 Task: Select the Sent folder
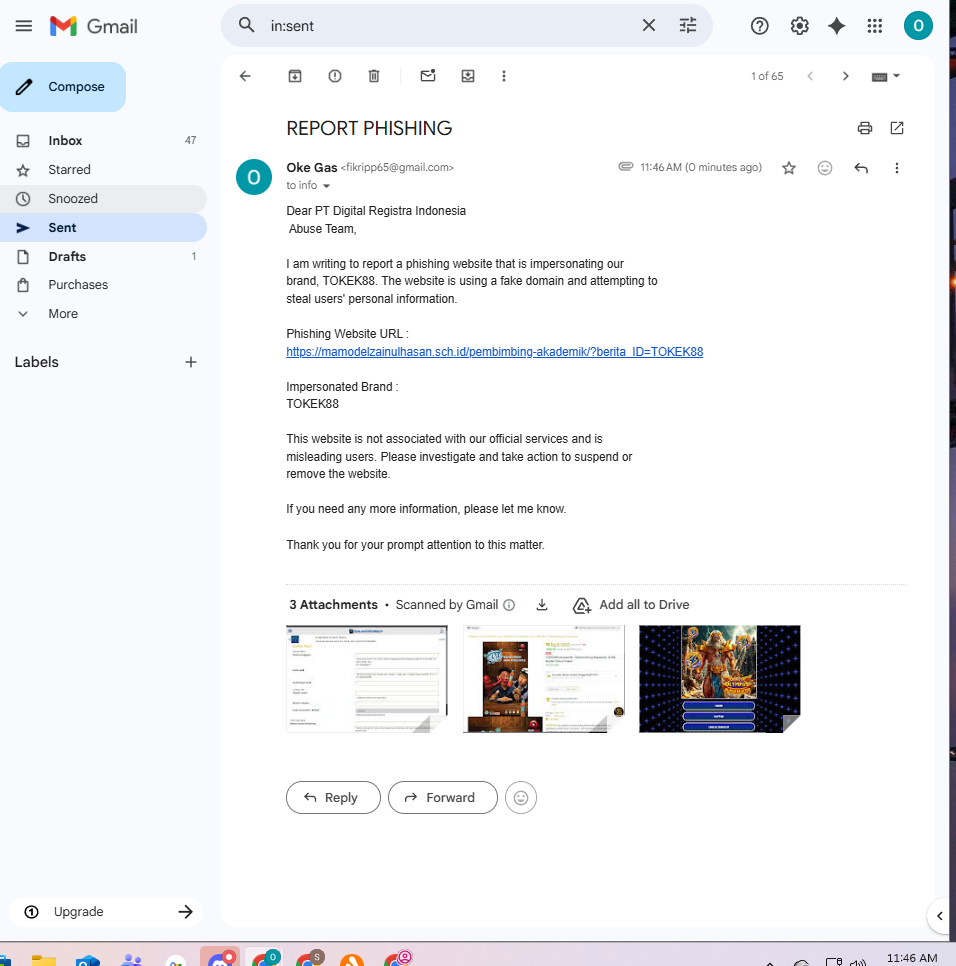pos(103,227)
